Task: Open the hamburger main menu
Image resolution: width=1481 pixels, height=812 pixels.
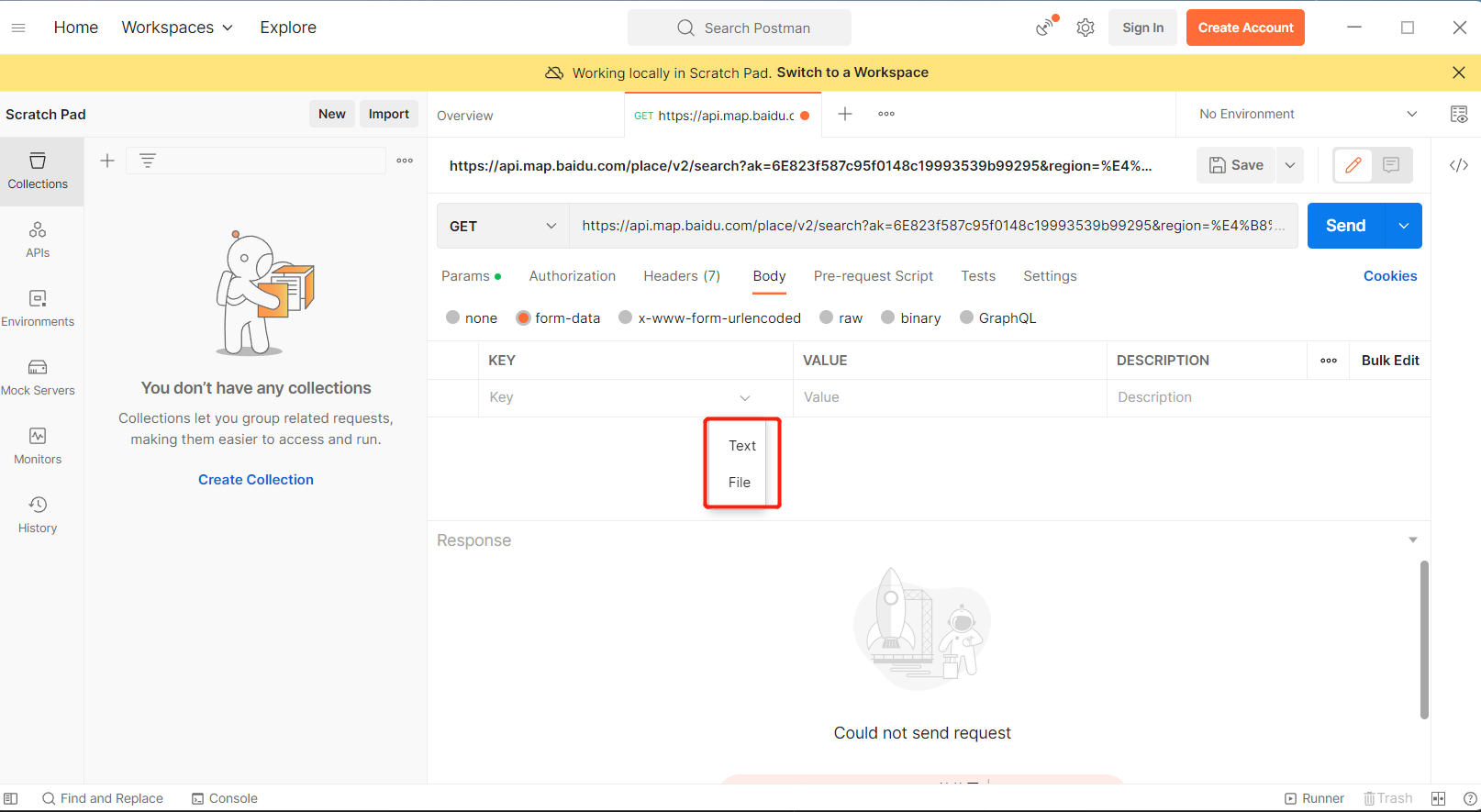Action: 18,28
